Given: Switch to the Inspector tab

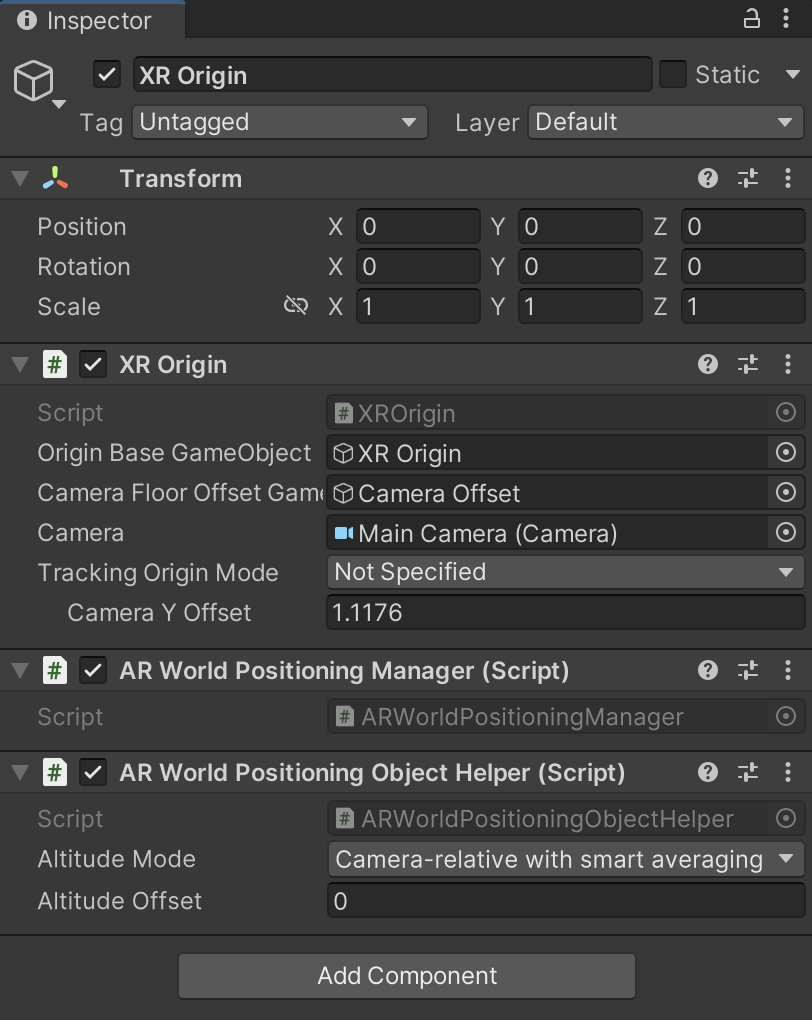Looking at the screenshot, I should [90, 20].
